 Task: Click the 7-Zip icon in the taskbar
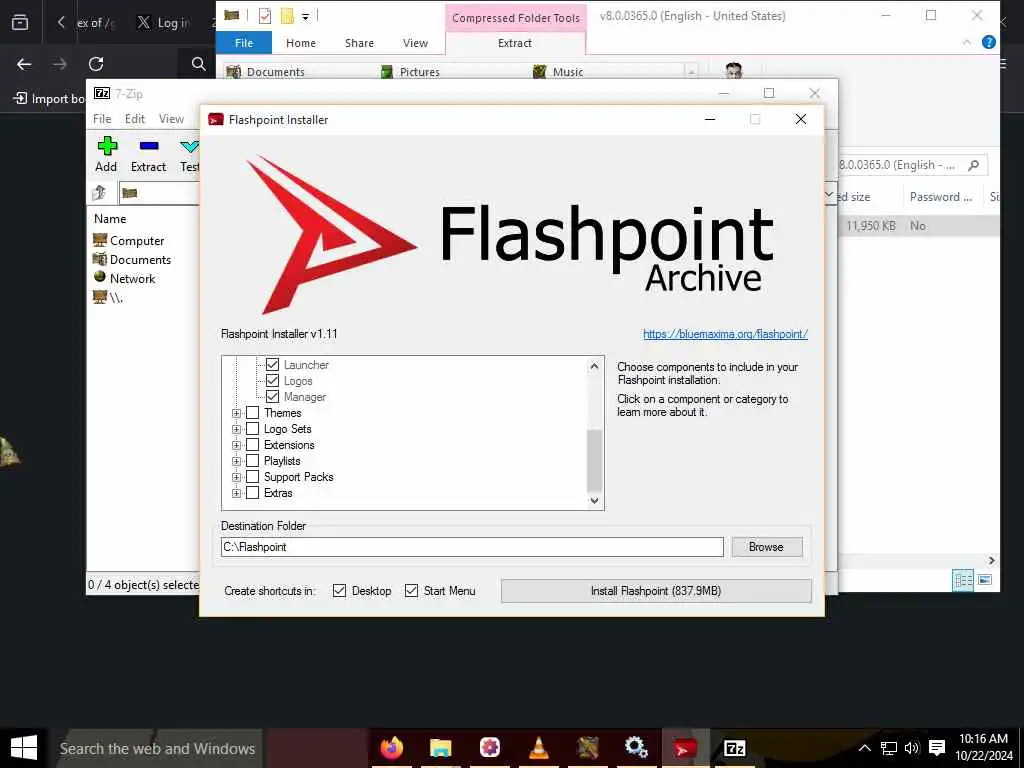coord(735,748)
